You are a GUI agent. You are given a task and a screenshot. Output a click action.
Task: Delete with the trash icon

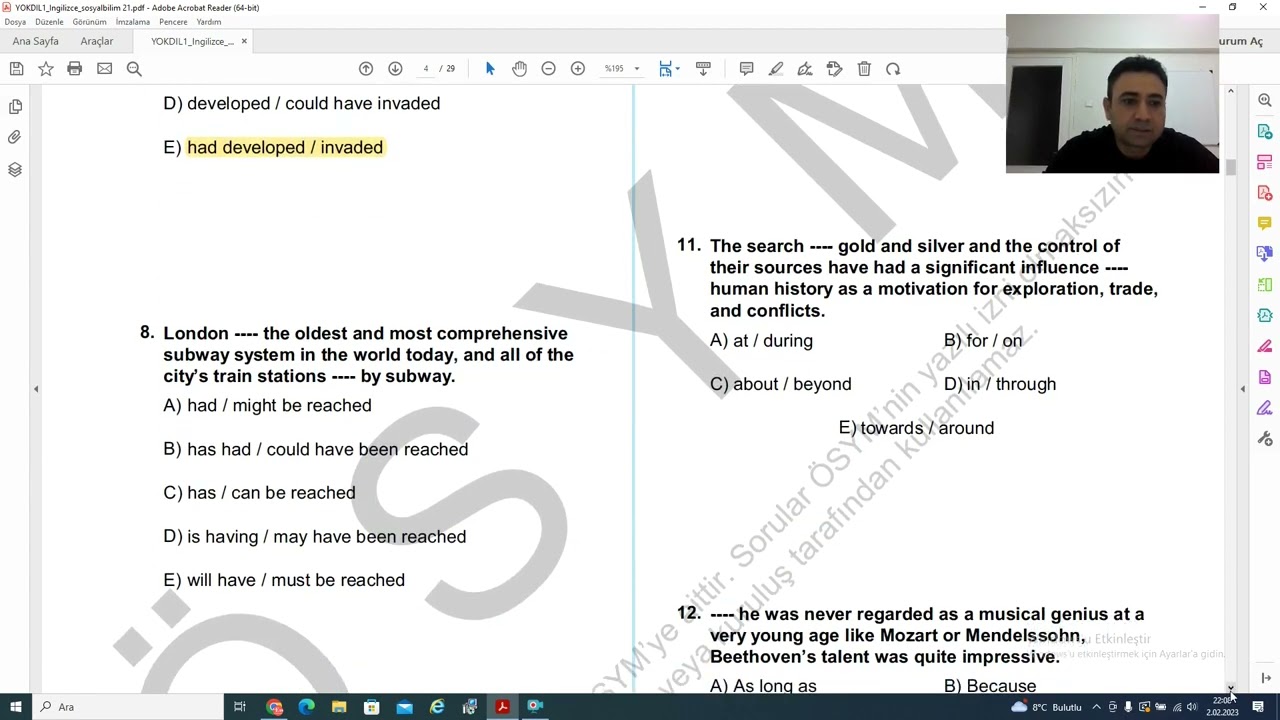(864, 69)
